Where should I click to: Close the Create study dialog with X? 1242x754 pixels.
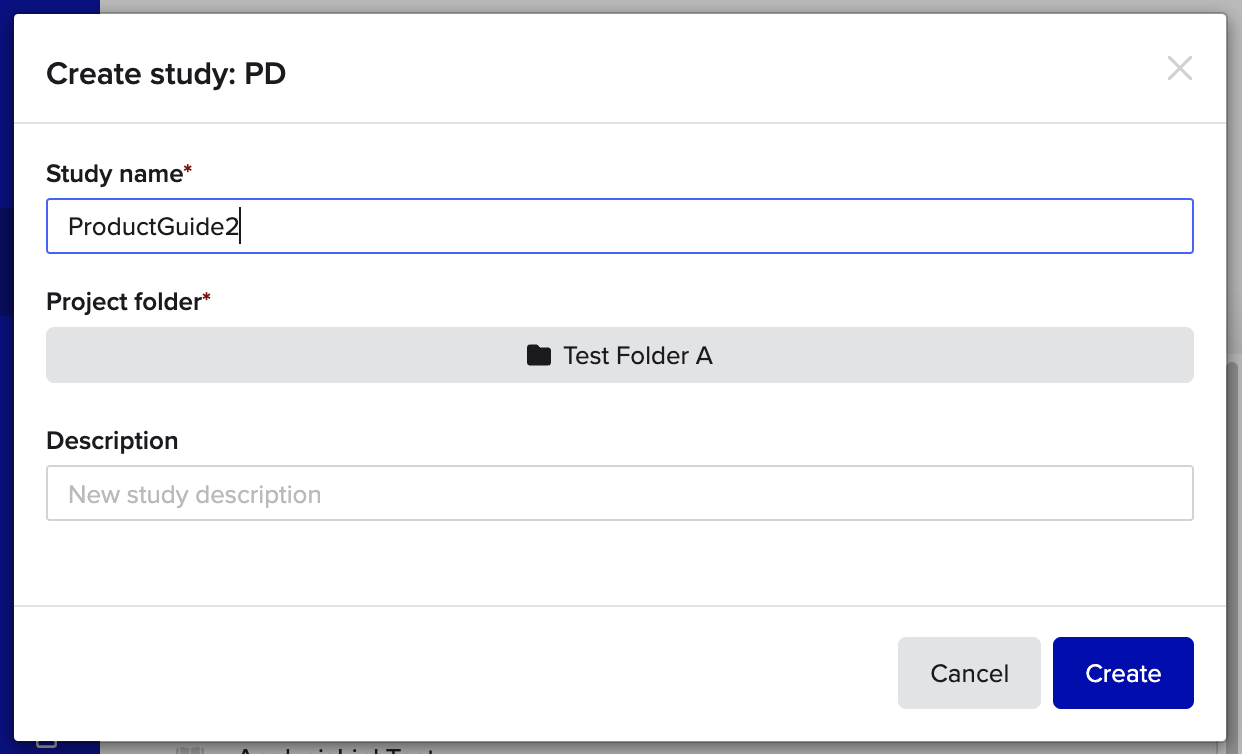[1180, 69]
